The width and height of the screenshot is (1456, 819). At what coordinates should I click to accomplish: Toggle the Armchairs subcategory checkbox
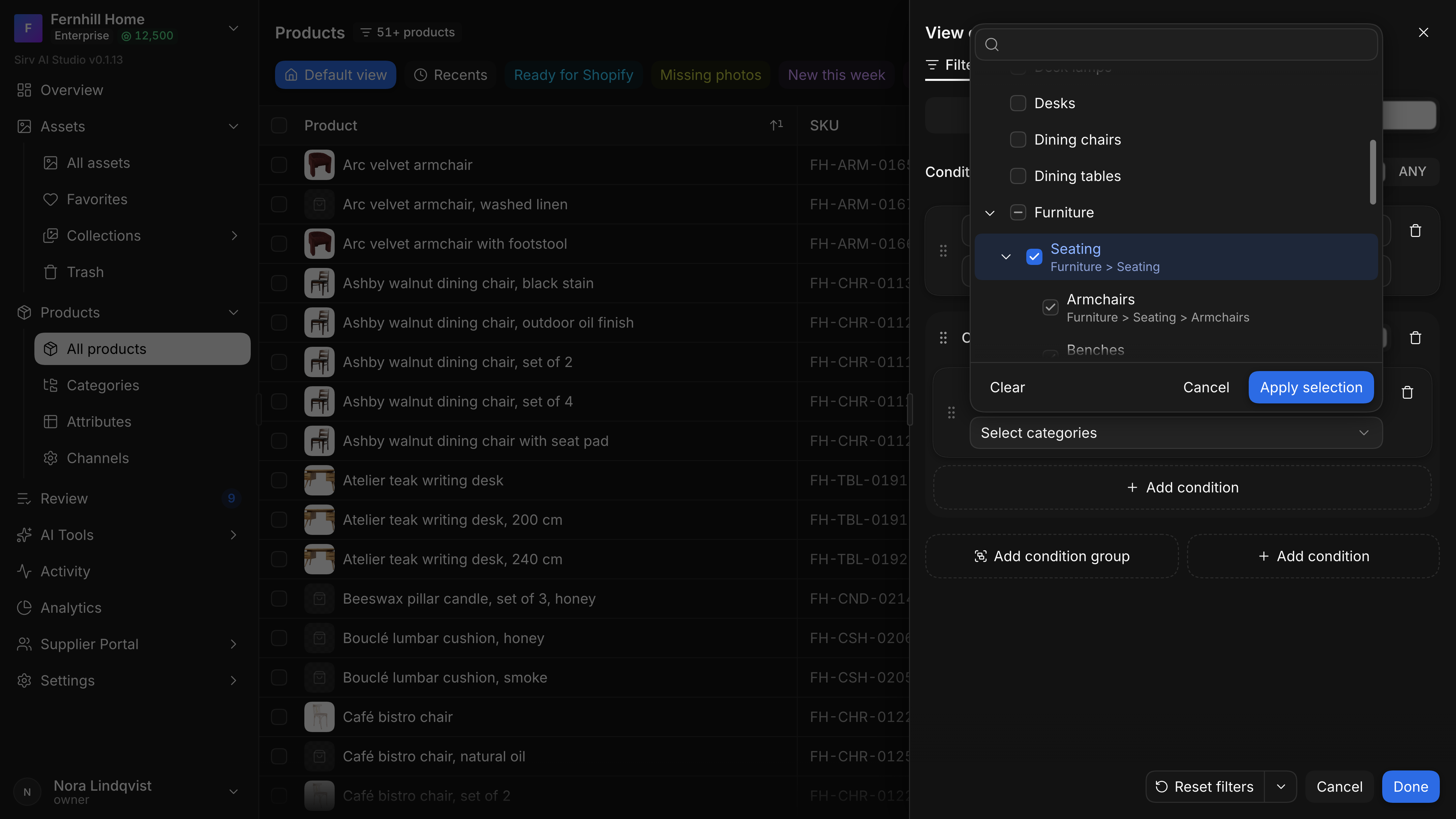point(1050,307)
